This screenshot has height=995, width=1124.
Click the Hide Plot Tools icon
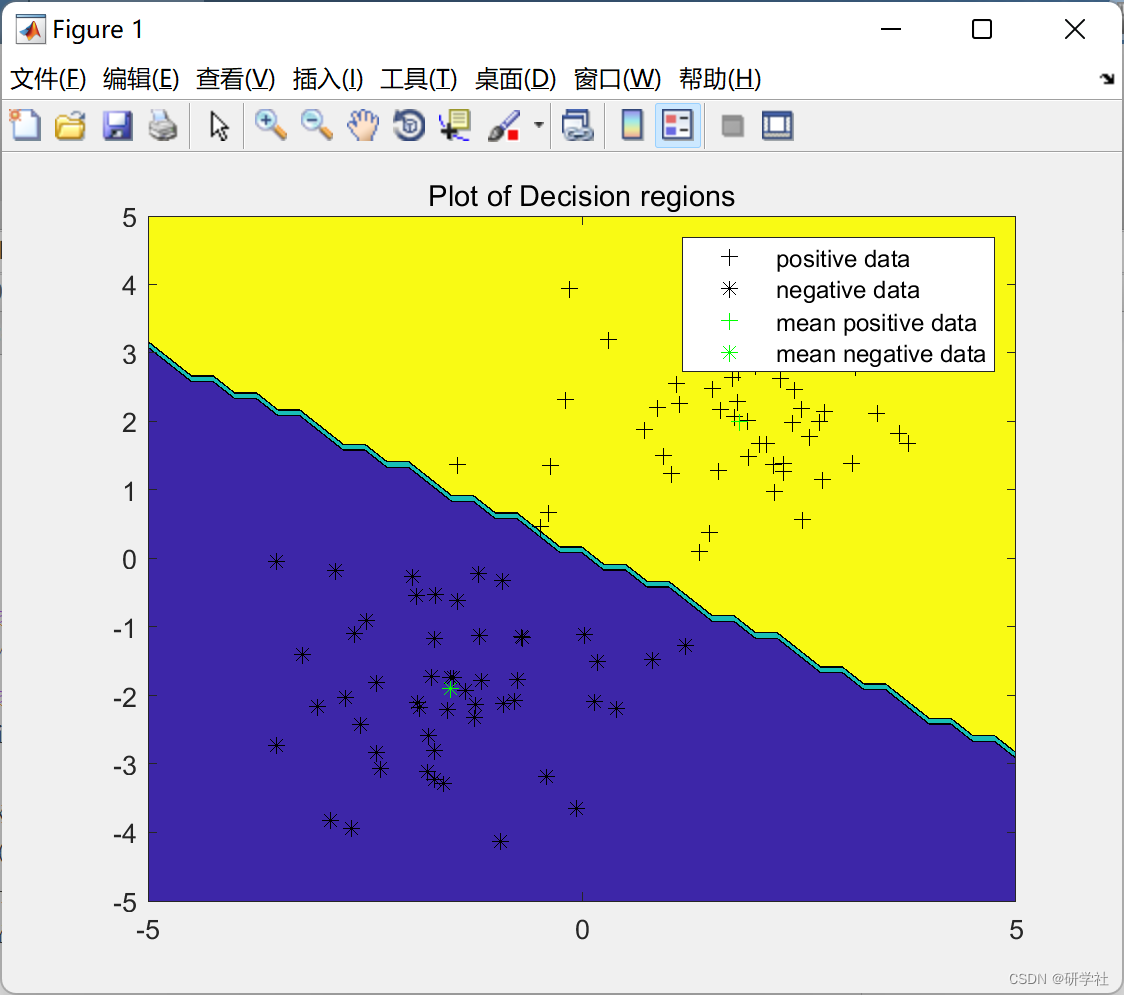pyautogui.click(x=732, y=126)
